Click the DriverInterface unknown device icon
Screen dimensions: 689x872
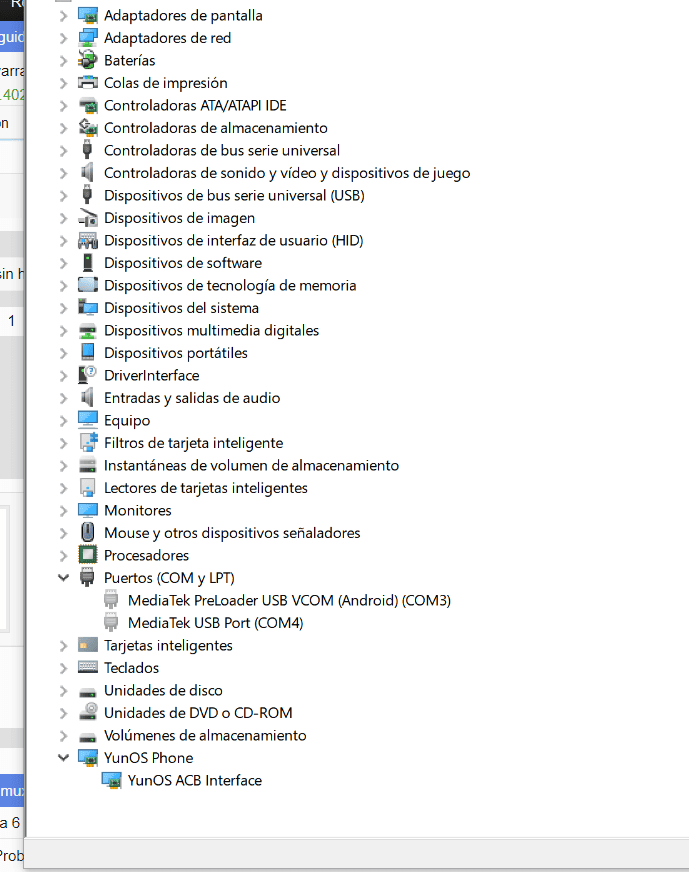87,375
